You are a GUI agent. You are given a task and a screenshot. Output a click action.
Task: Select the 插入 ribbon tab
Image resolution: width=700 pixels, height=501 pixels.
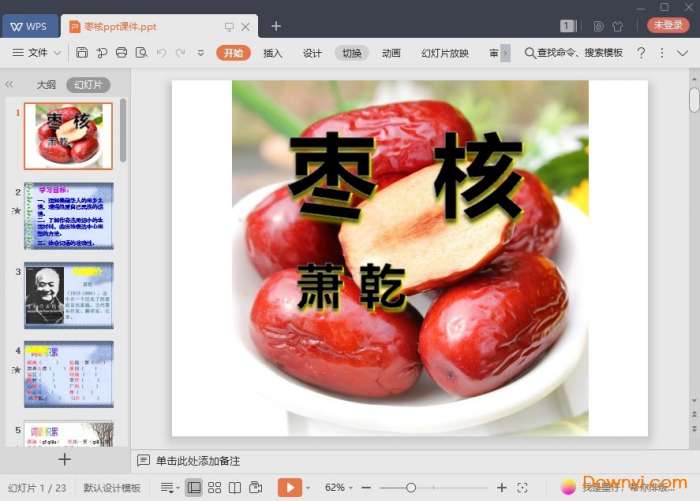(x=272, y=53)
